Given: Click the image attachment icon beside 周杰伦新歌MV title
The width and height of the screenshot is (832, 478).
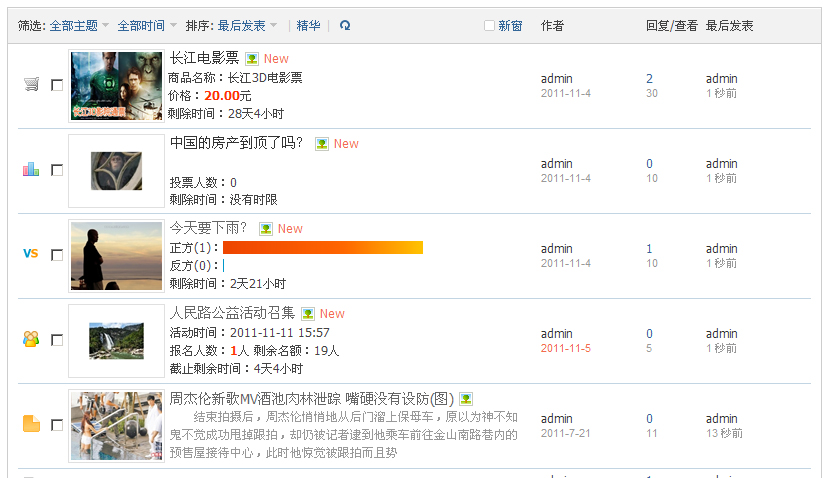Looking at the screenshot, I should [x=466, y=398].
